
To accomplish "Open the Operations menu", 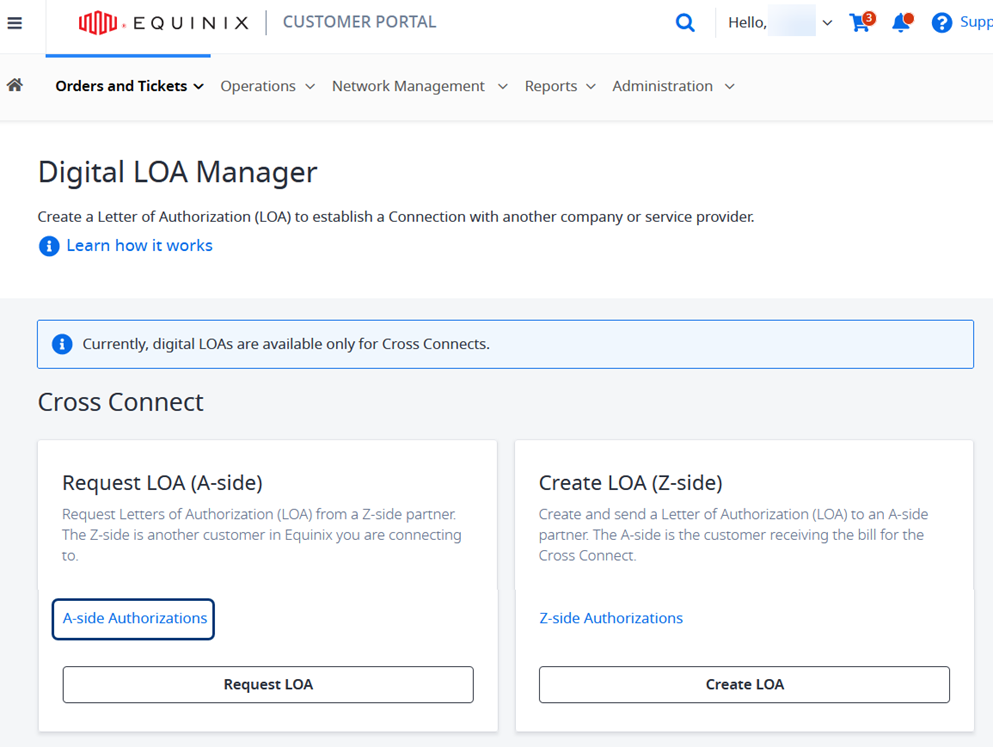I will tap(267, 86).
